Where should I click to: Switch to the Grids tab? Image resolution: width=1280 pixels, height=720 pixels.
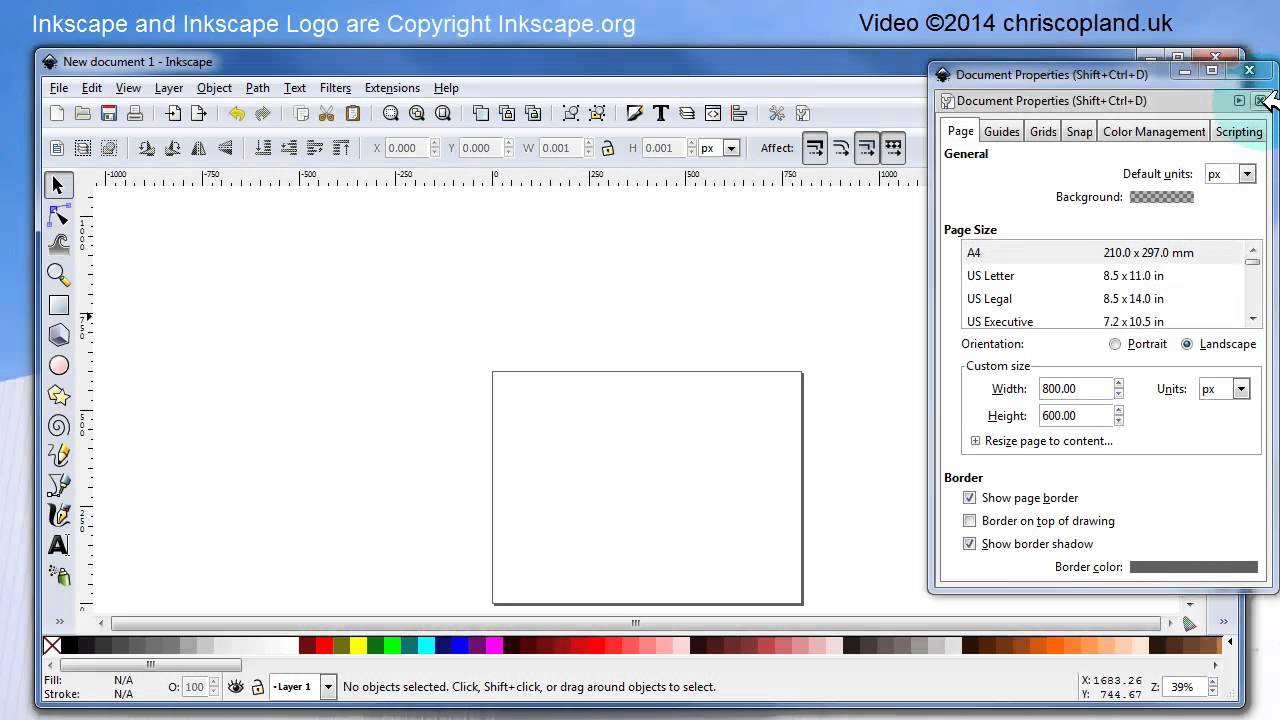[x=1043, y=132]
